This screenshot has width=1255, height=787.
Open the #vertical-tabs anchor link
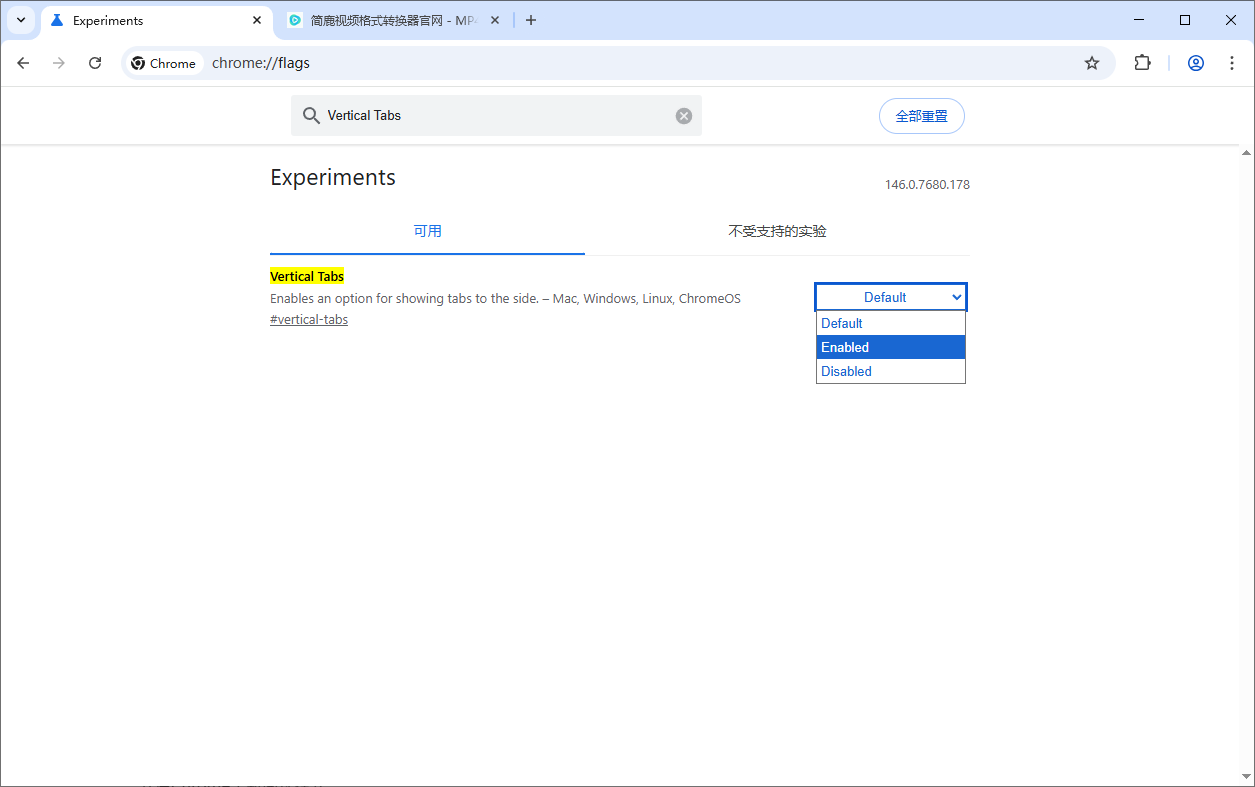[x=309, y=320]
